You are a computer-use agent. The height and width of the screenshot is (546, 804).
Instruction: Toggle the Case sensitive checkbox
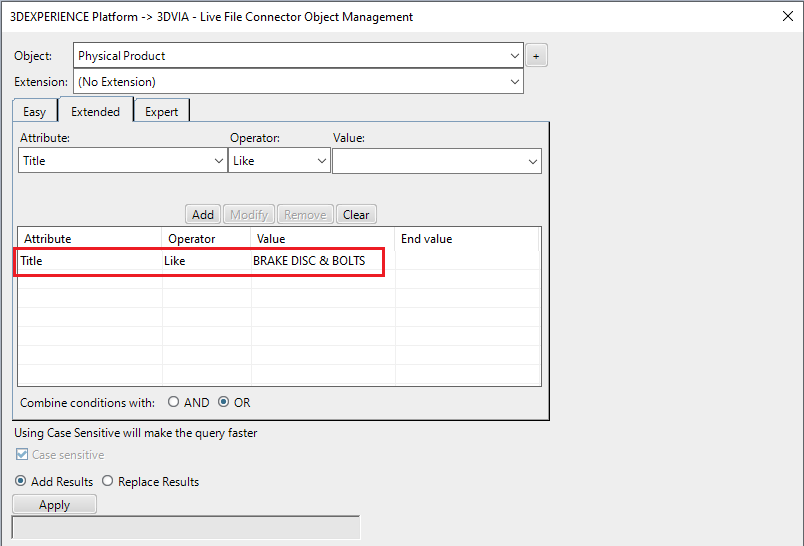click(22, 454)
